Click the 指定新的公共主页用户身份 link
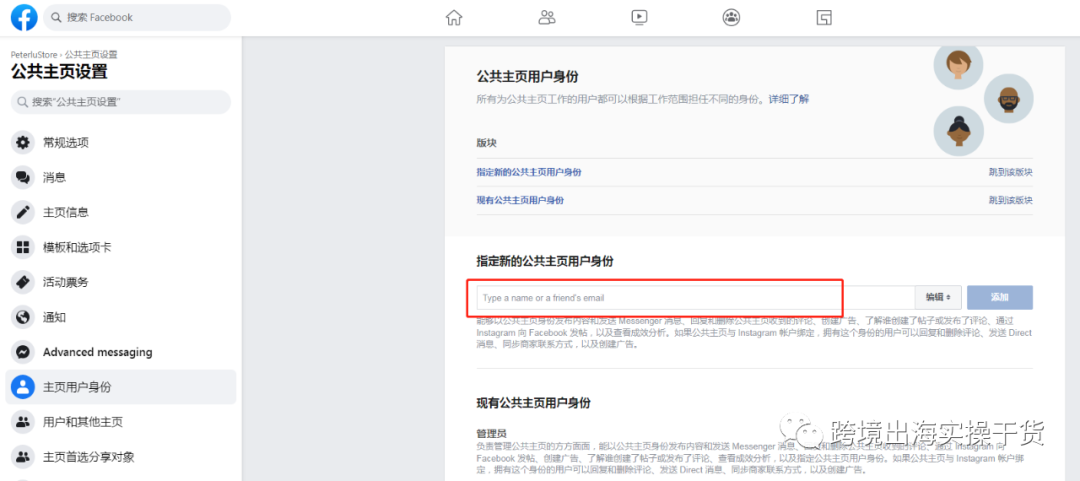Image resolution: width=1080 pixels, height=481 pixels. (529, 172)
